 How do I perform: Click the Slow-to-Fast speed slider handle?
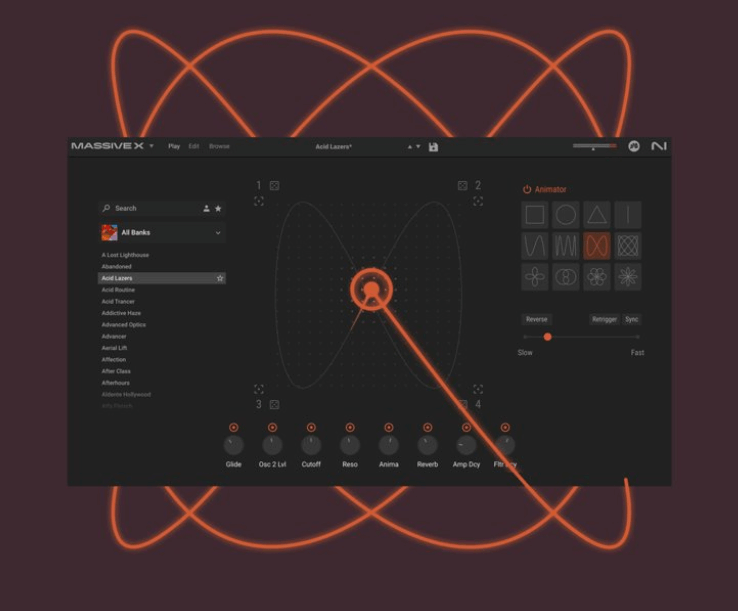pyautogui.click(x=547, y=337)
